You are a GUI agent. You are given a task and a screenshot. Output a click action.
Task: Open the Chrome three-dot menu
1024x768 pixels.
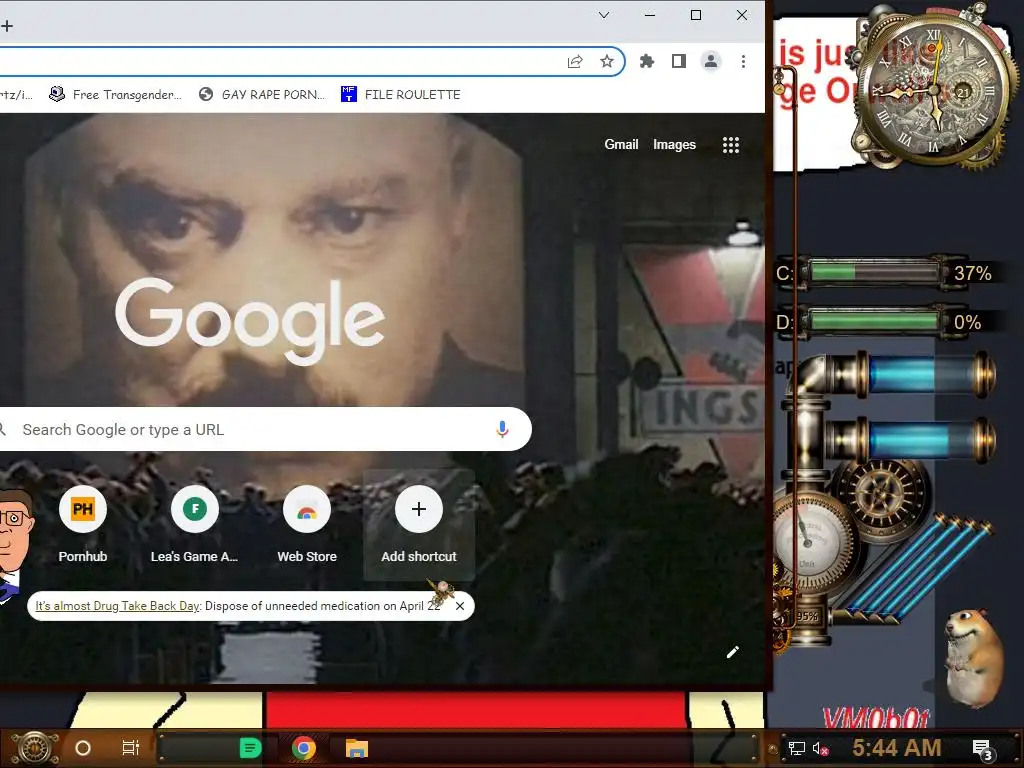(x=743, y=61)
